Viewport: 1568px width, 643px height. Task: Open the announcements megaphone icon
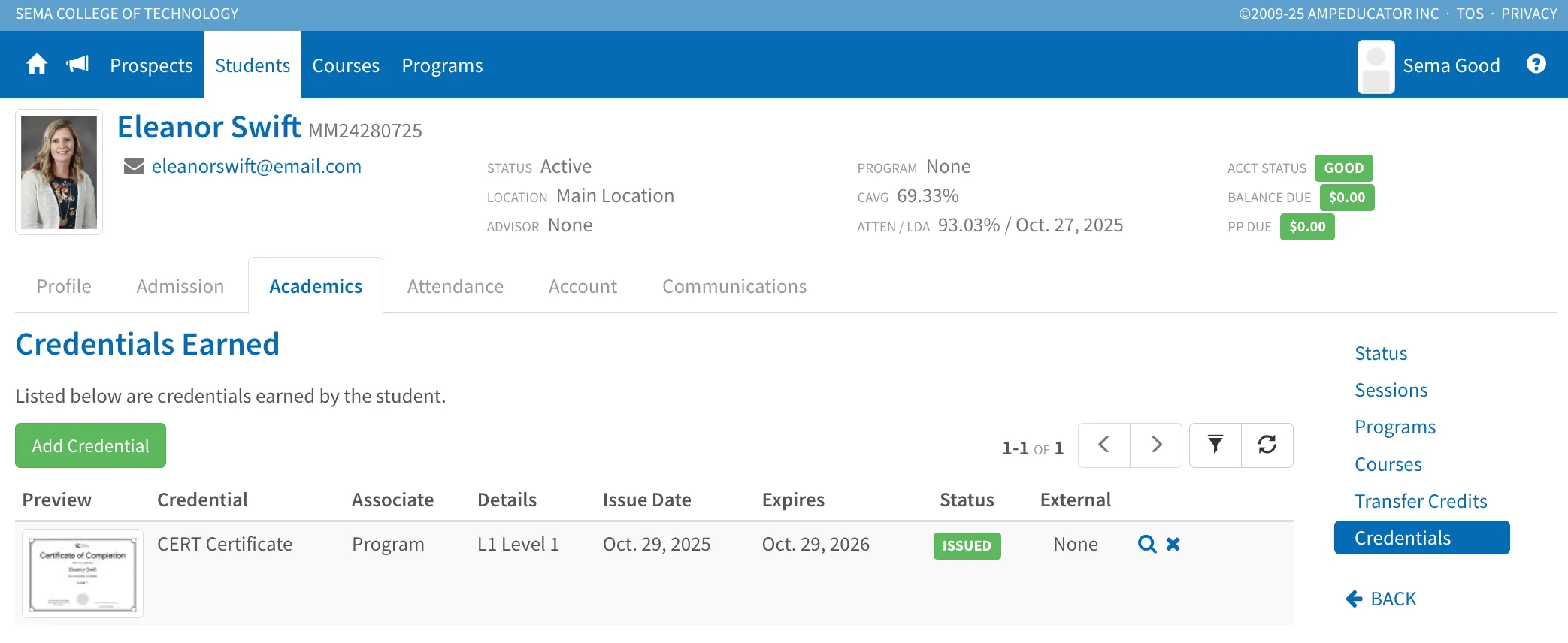(x=78, y=65)
